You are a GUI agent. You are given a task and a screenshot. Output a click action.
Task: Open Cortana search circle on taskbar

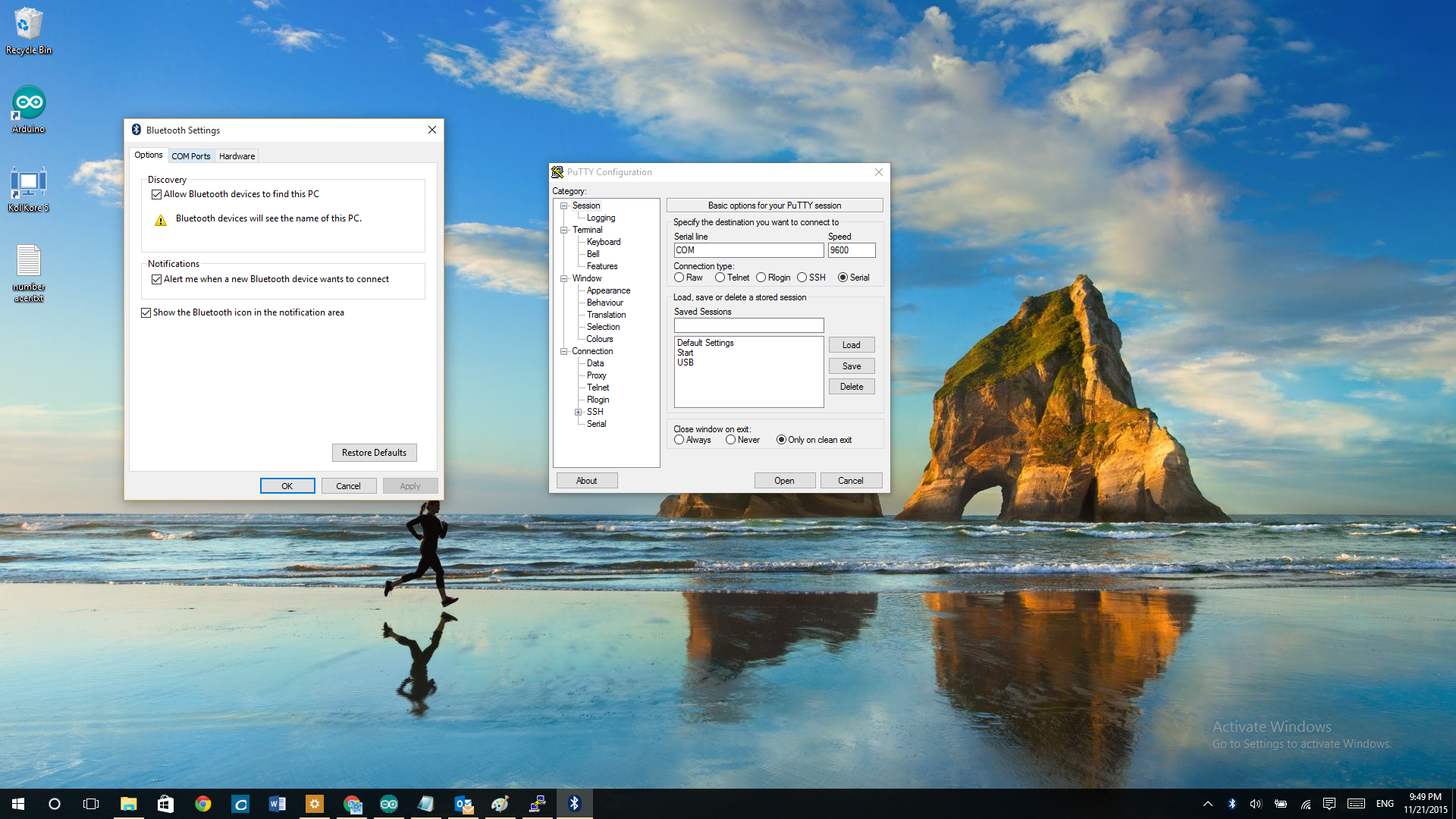coord(55,804)
